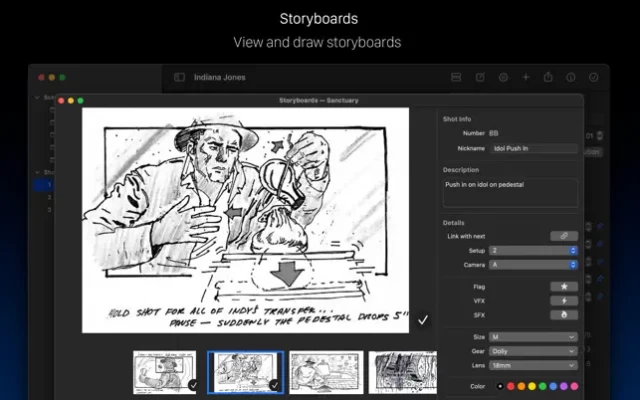Click the Description text box

coord(510,192)
